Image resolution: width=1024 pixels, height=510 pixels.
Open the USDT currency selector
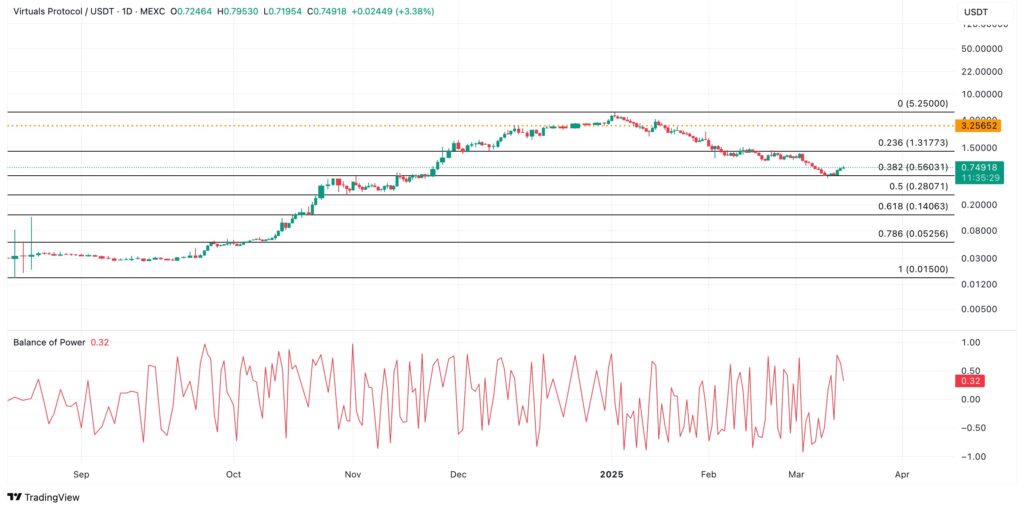click(976, 12)
